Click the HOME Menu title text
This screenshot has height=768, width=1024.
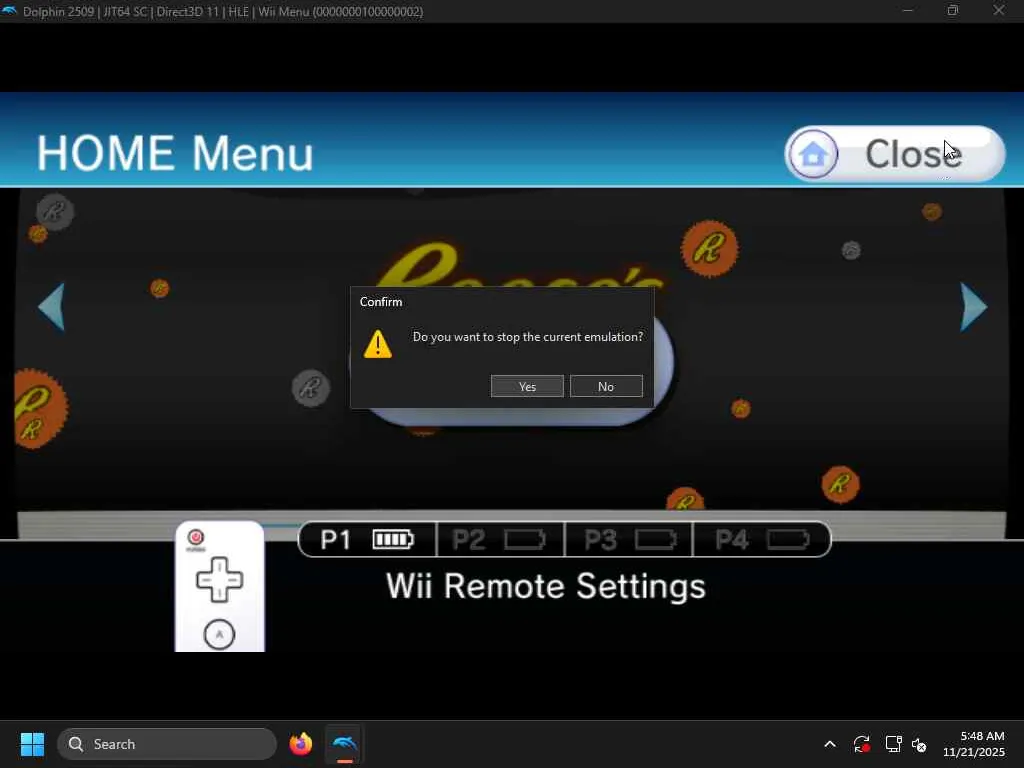[x=175, y=154]
